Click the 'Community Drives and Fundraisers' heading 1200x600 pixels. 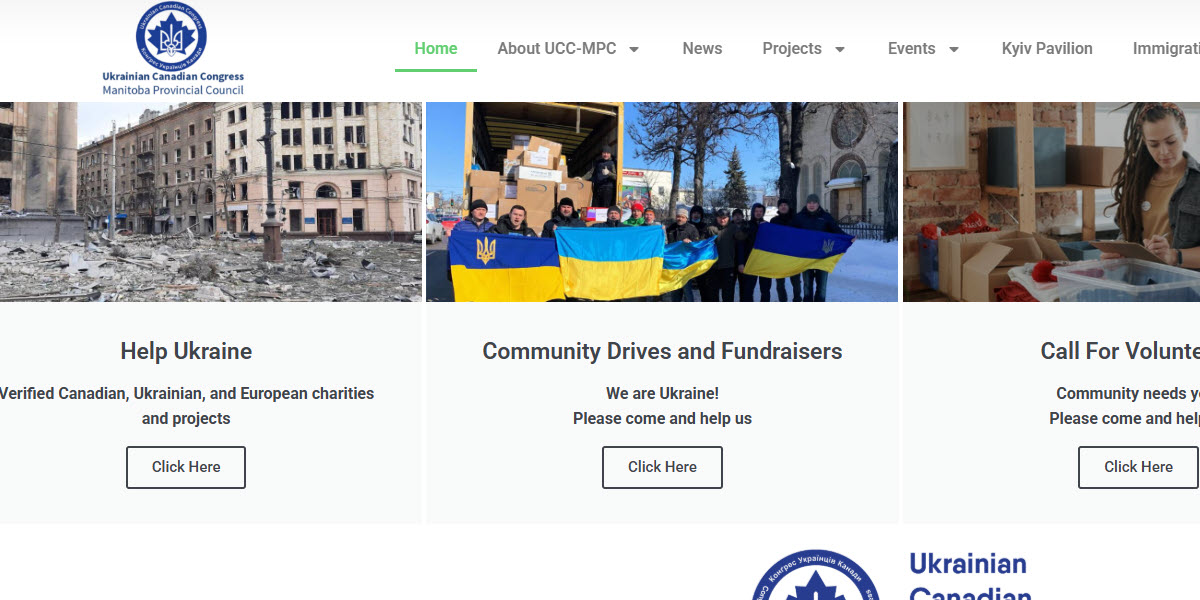tap(662, 351)
